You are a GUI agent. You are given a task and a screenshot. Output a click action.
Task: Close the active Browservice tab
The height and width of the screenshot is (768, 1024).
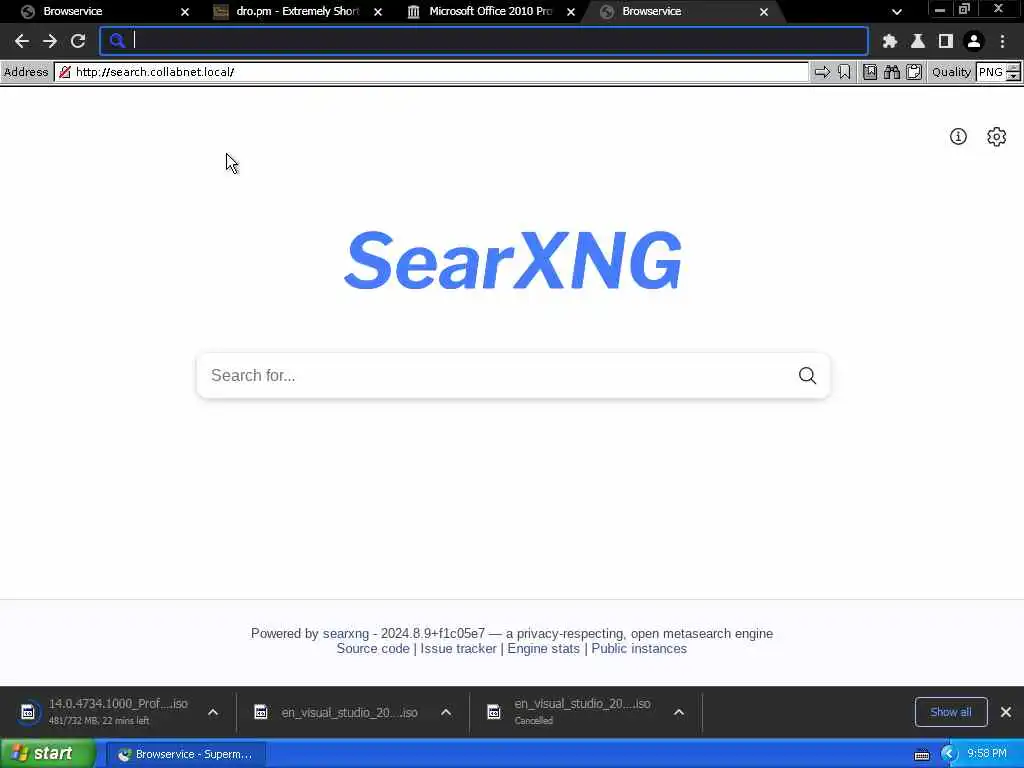tap(763, 12)
